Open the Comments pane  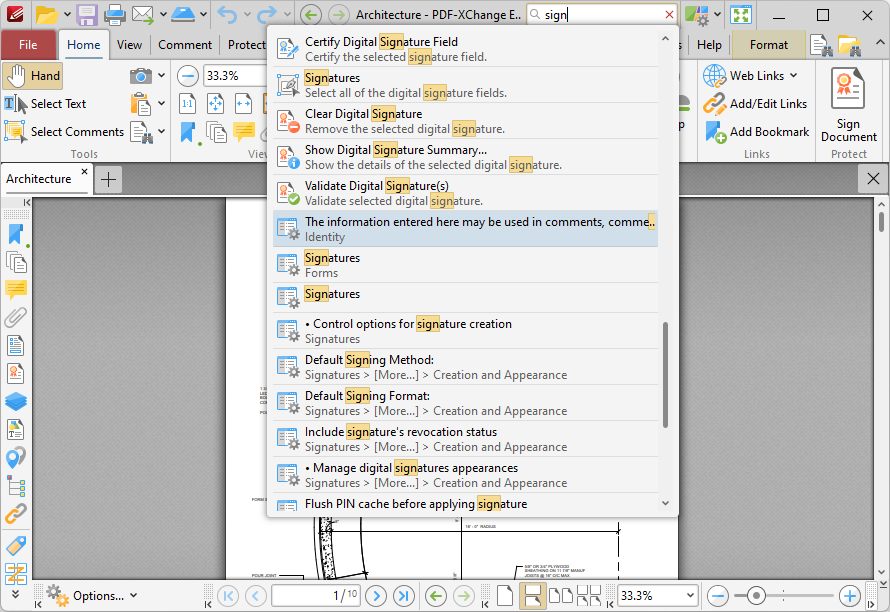[x=13, y=289]
